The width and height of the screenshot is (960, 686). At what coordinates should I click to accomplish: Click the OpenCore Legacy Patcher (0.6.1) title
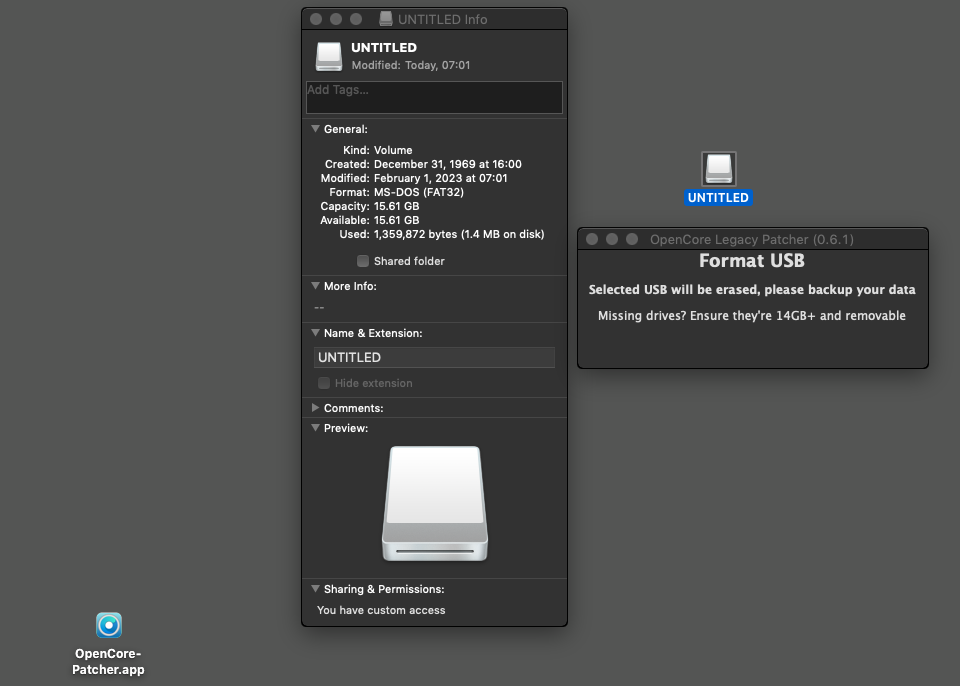[752, 239]
